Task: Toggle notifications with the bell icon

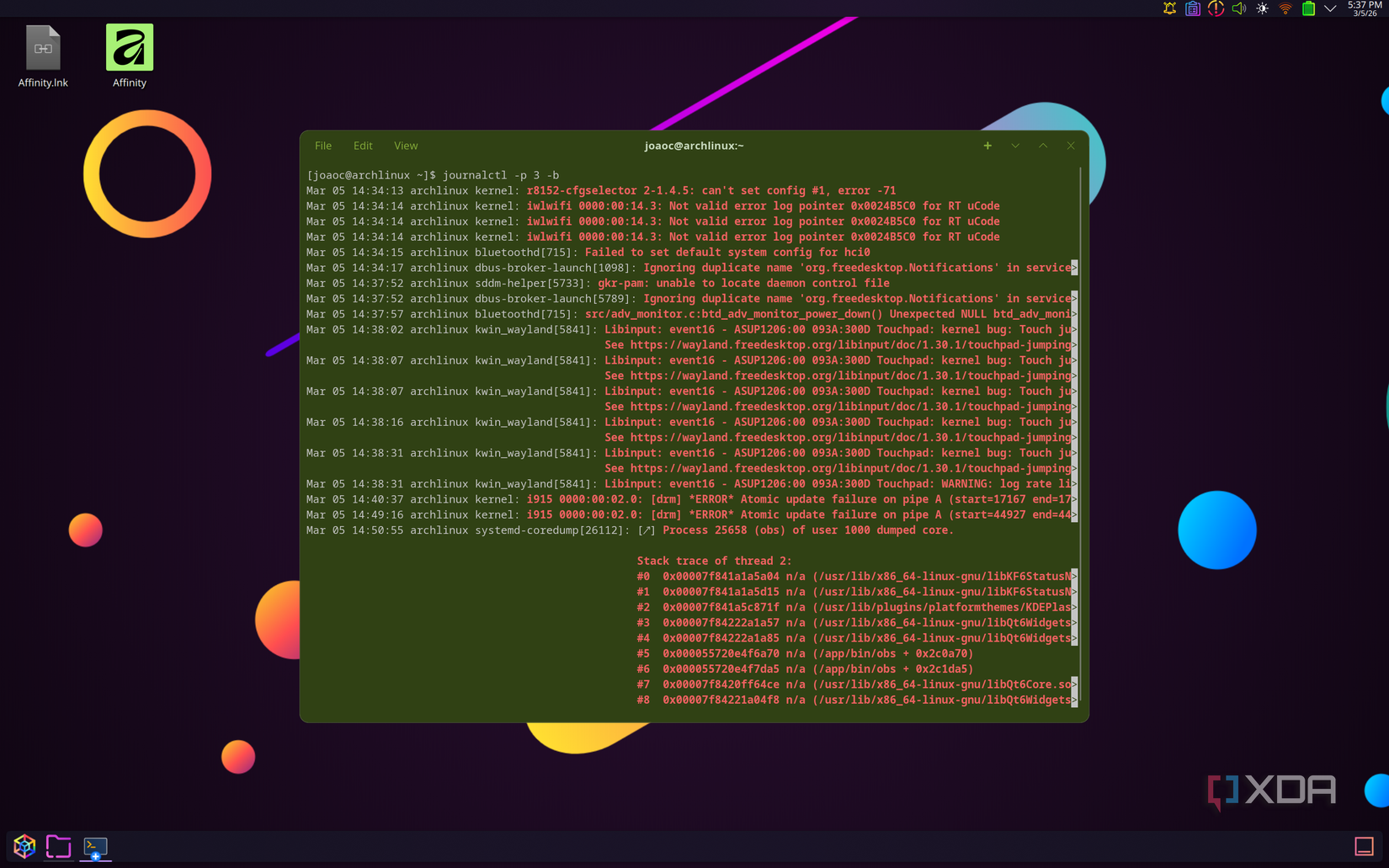Action: pyautogui.click(x=1168, y=8)
